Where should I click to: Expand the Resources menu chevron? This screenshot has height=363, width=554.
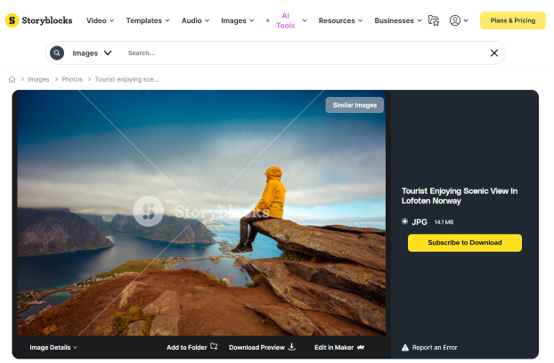click(360, 21)
